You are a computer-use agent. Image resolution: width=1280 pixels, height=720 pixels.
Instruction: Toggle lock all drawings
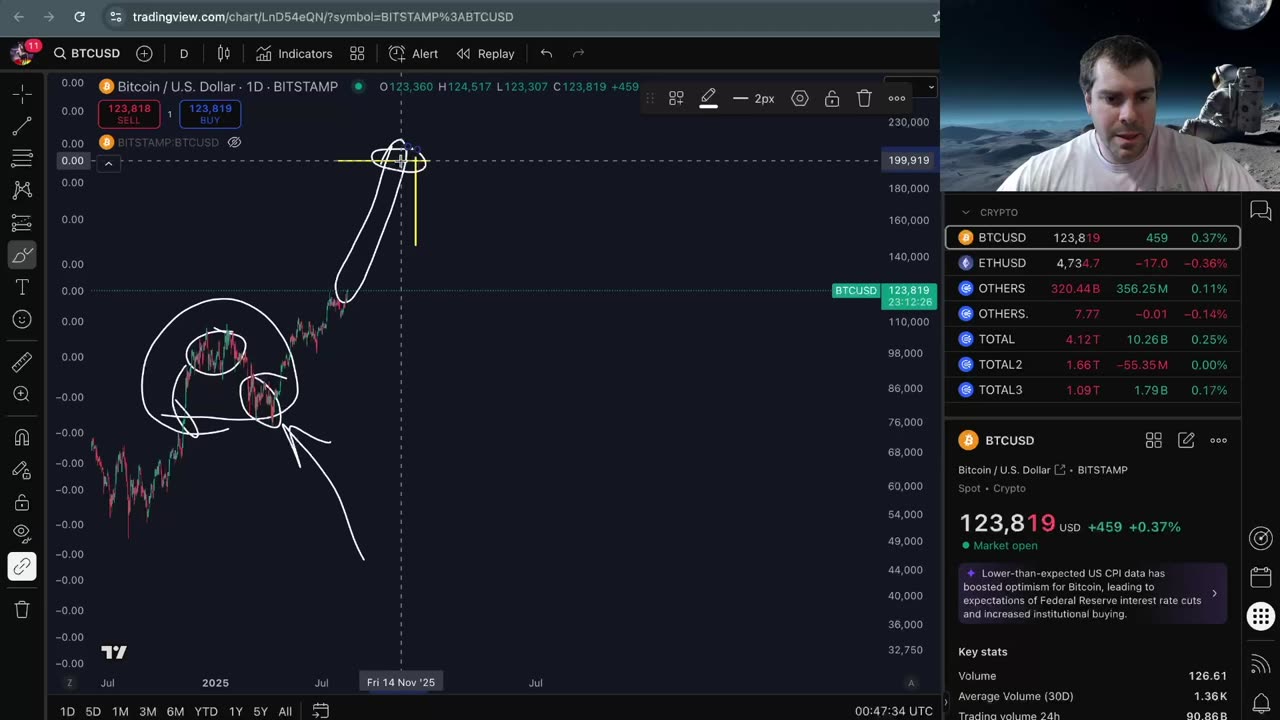pyautogui.click(x=22, y=502)
